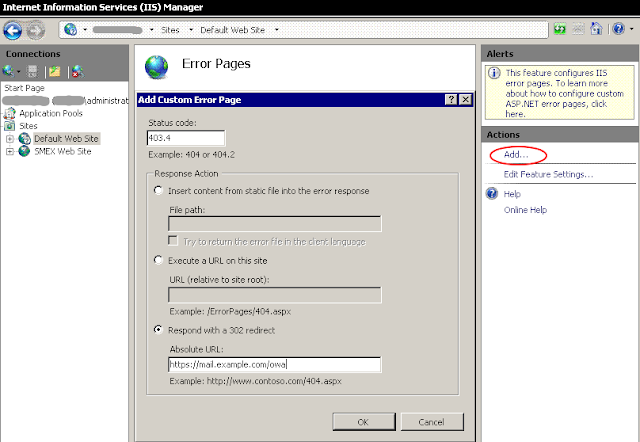Screen dimensions: 640x442
Task: Check Try to return error file in client language
Action: [173, 241]
